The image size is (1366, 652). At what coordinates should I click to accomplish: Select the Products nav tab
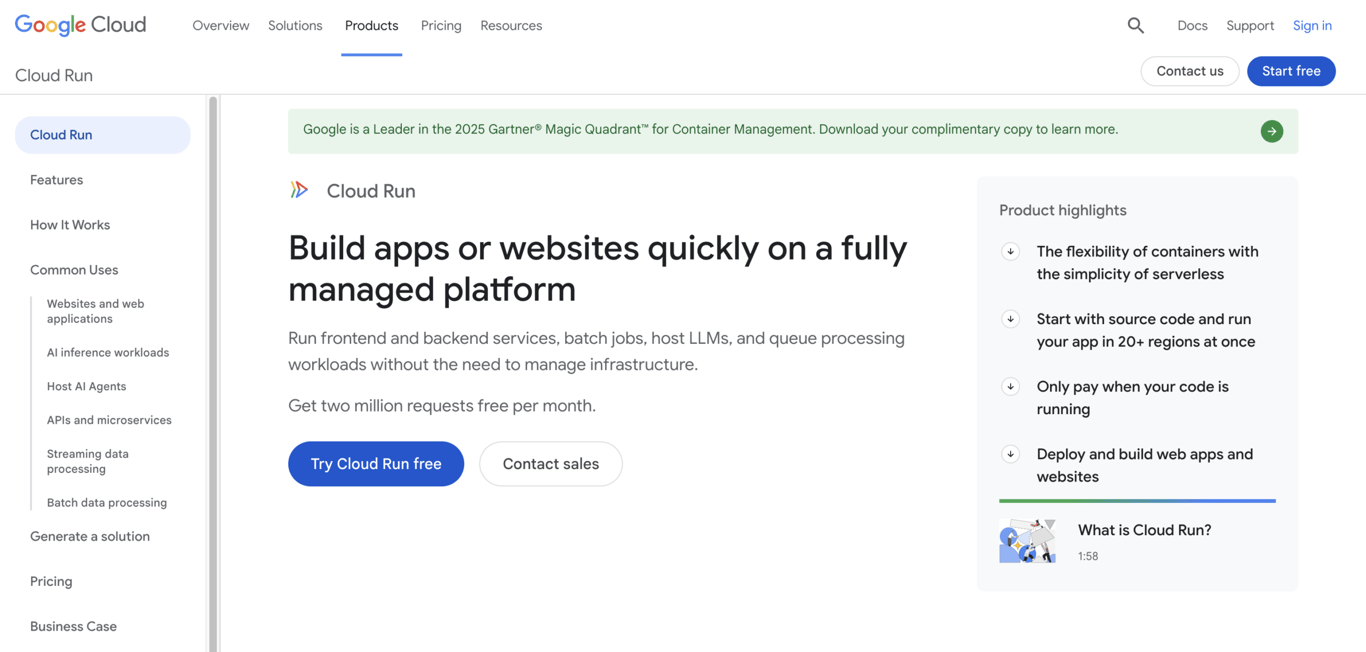click(371, 26)
